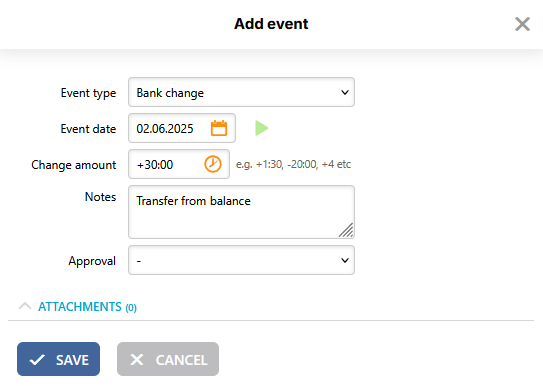Click the Notes resize grip handle
This screenshot has height=386, width=543.
coord(346,230)
